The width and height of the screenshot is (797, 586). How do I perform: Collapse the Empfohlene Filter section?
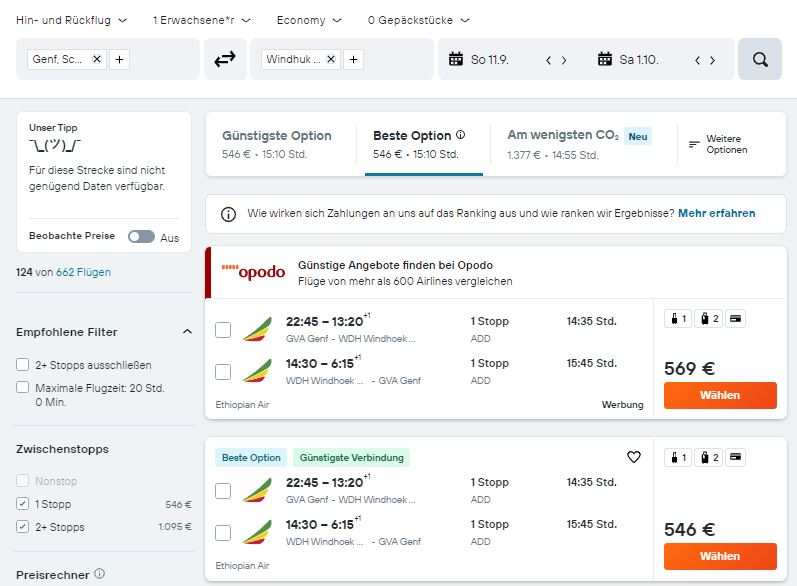click(x=187, y=331)
